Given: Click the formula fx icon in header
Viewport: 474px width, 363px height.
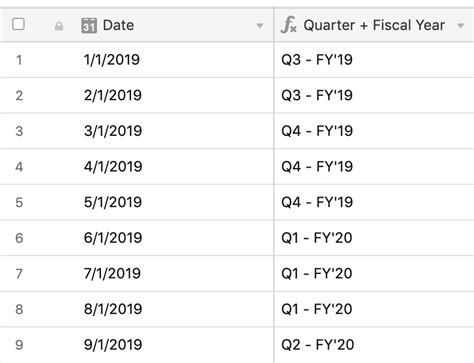Looking at the screenshot, I should click(x=289, y=25).
